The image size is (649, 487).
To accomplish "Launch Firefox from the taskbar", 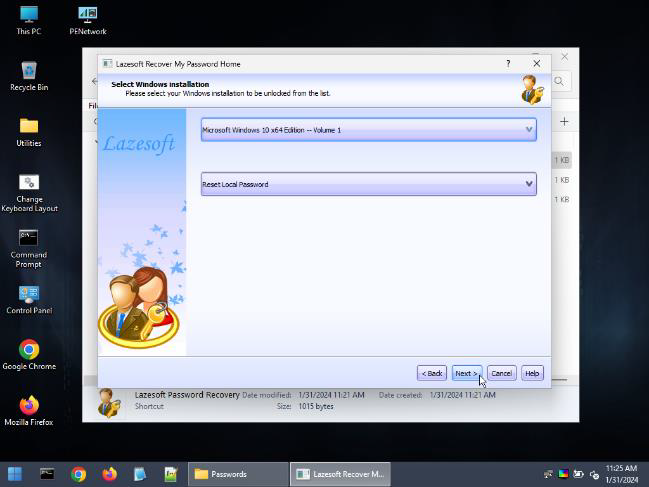I will pyautogui.click(x=109, y=474).
